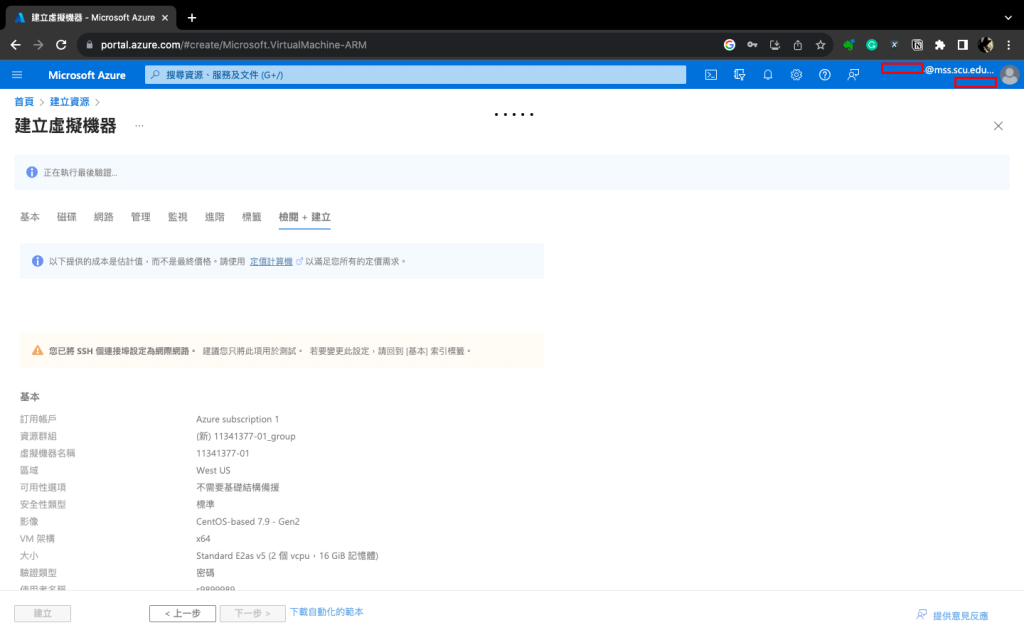
Task: Open the browser extensions puzzle icon
Action: (x=940, y=45)
